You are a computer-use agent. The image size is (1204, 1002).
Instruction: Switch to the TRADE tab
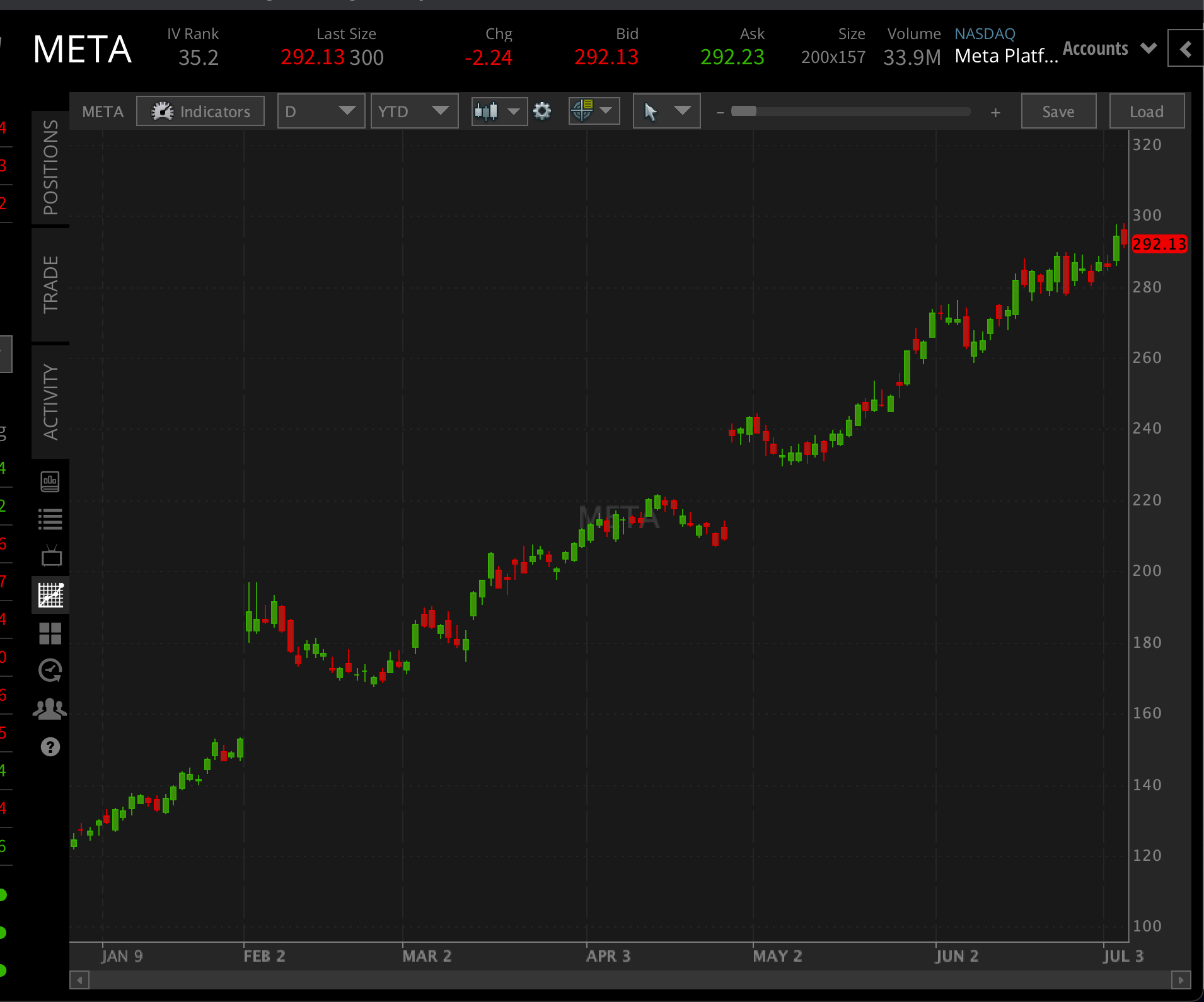(x=50, y=284)
